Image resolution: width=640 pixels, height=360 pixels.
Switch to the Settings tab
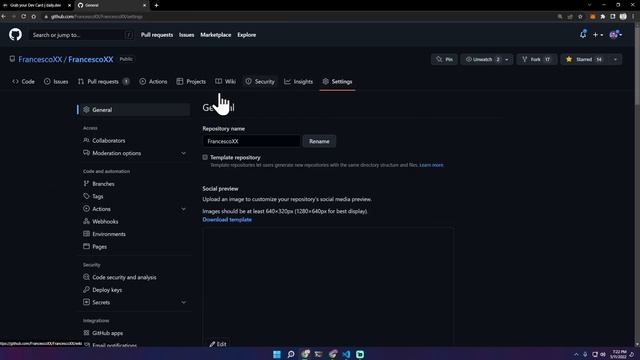pos(337,82)
